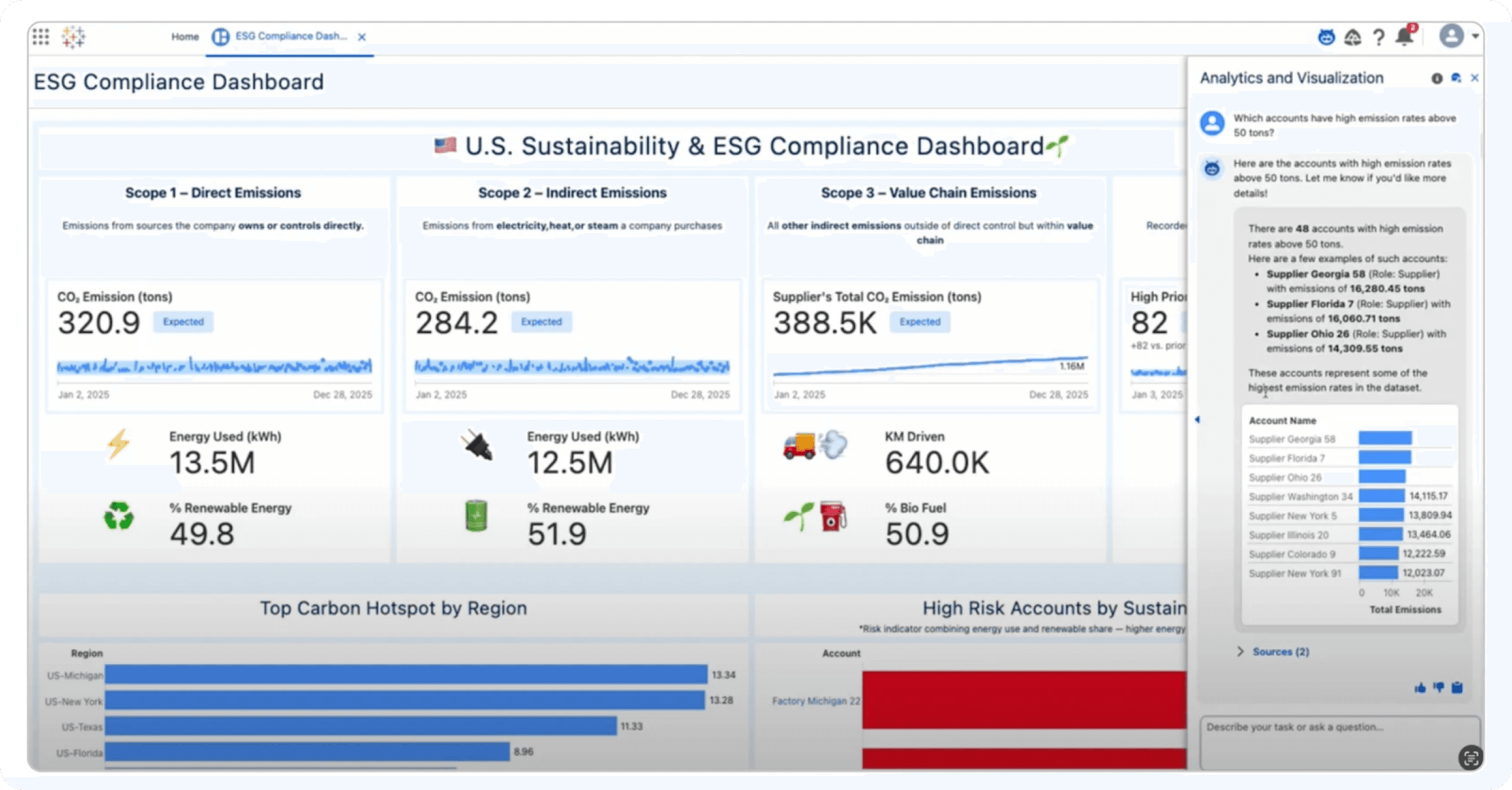
Task: Open user profile dropdown arrow
Action: pos(1475,36)
